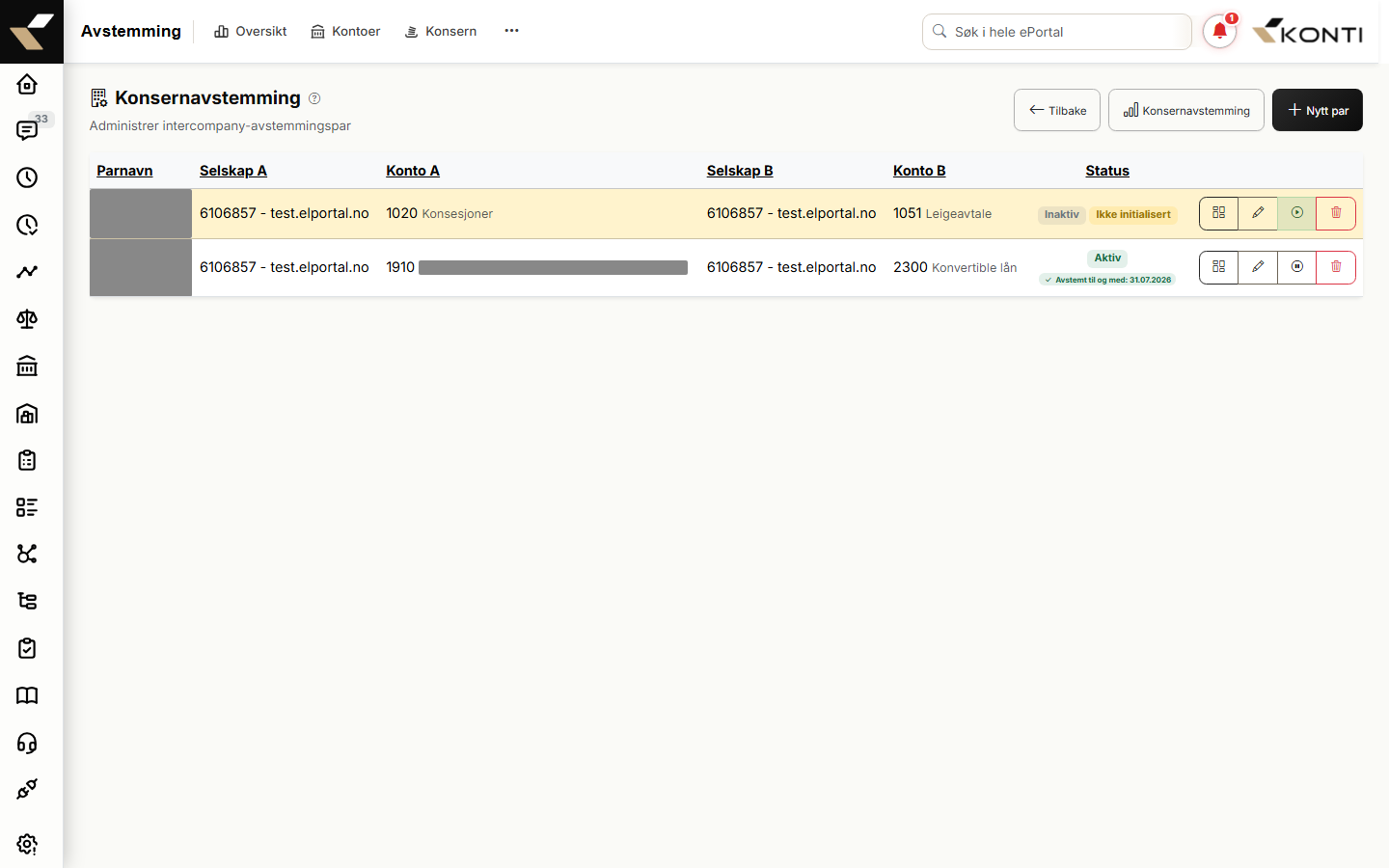
Task: Edit the 1020 Konsesjoner pair with pencil
Action: pos(1258,213)
